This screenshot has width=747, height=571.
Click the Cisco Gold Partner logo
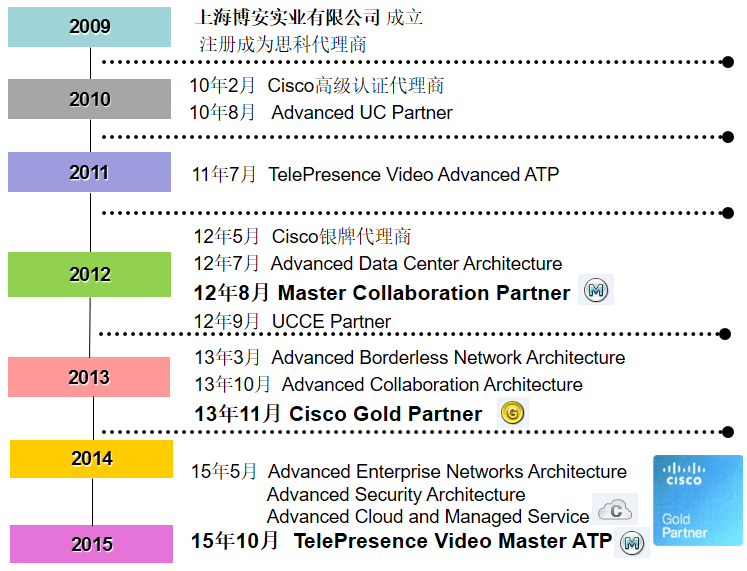699,498
